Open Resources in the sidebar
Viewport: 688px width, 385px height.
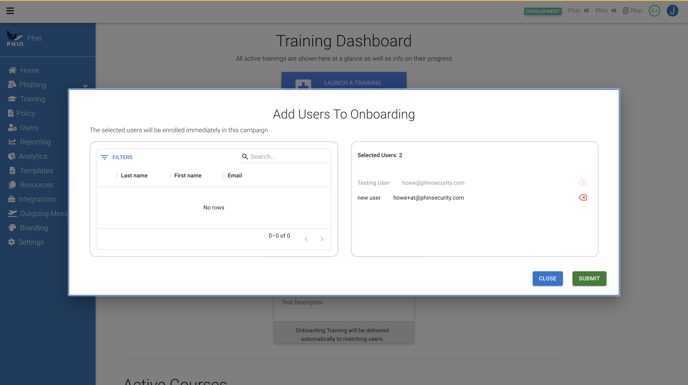click(31, 185)
